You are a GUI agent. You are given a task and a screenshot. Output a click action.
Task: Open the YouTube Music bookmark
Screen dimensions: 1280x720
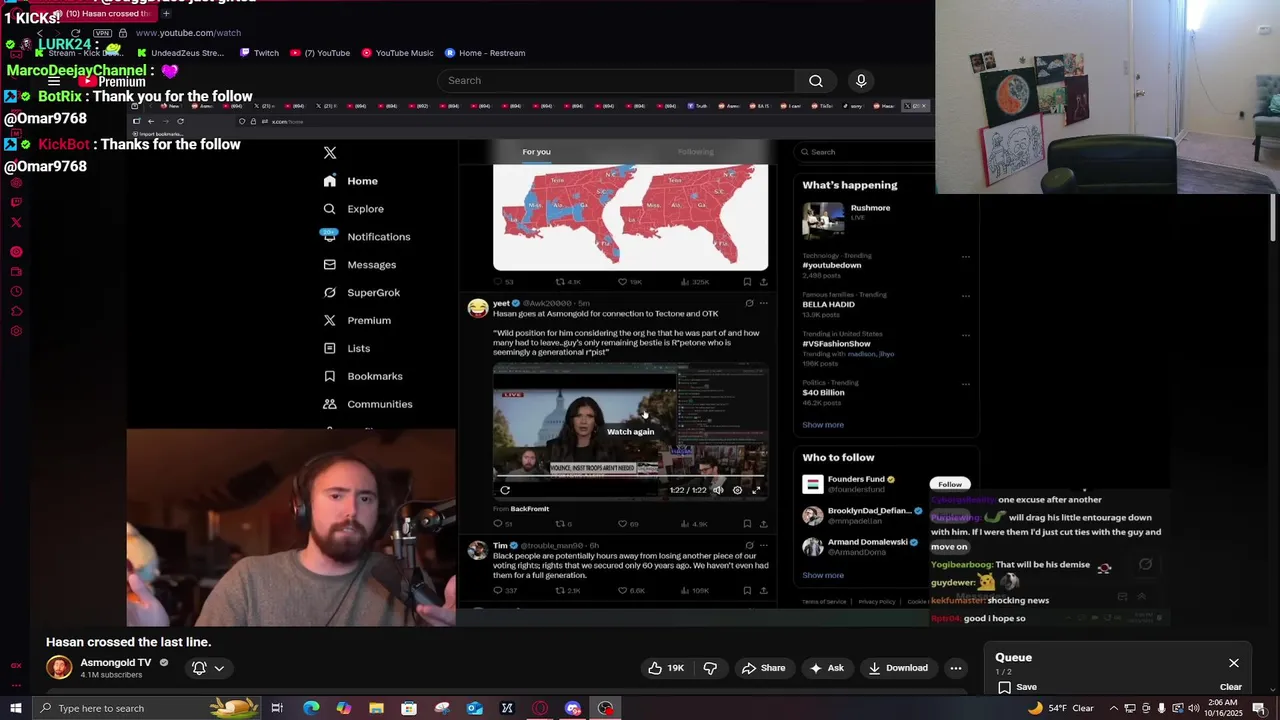click(398, 53)
